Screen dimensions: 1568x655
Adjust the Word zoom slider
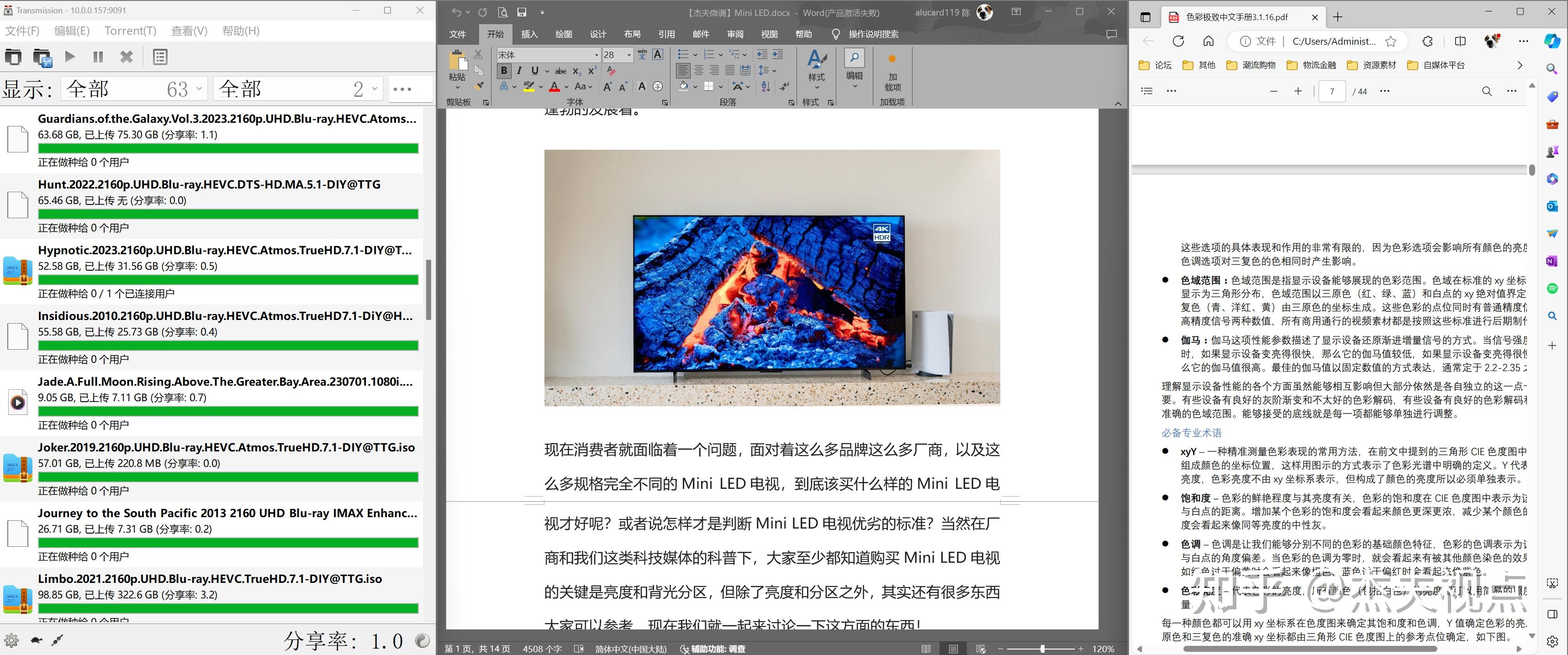tap(1042, 648)
